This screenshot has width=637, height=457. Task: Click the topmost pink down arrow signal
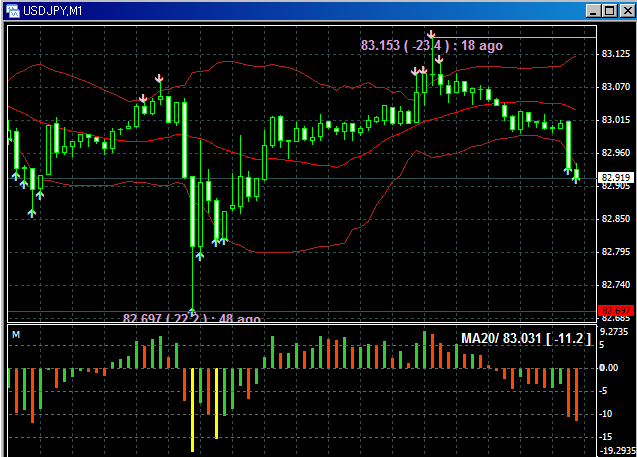tap(431, 35)
